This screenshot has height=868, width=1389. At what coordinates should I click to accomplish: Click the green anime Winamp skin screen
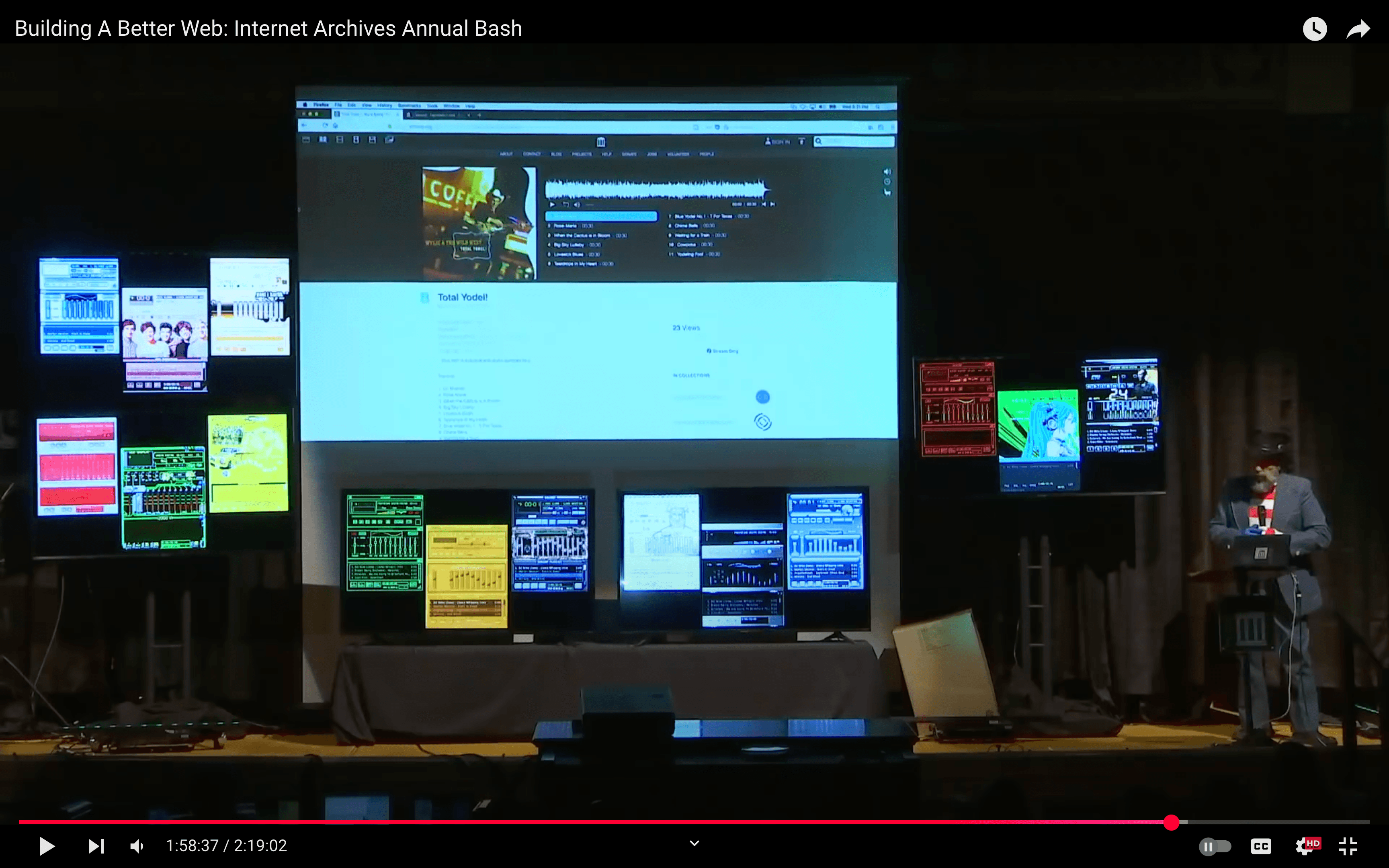tap(1038, 425)
